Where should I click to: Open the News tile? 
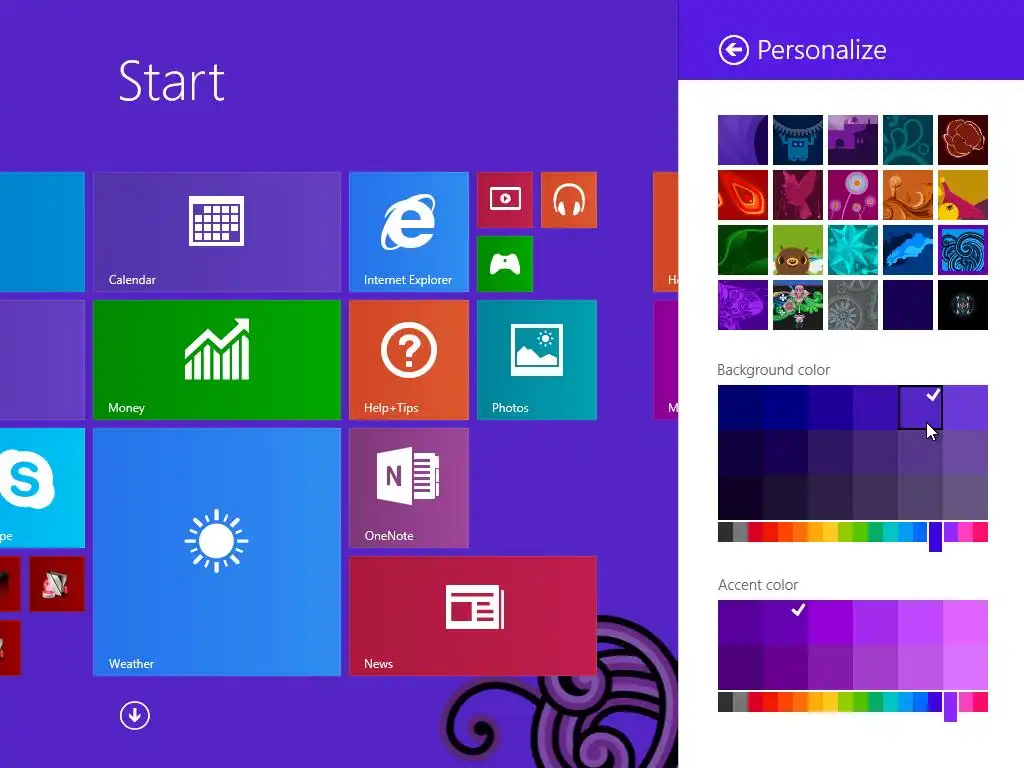(473, 616)
